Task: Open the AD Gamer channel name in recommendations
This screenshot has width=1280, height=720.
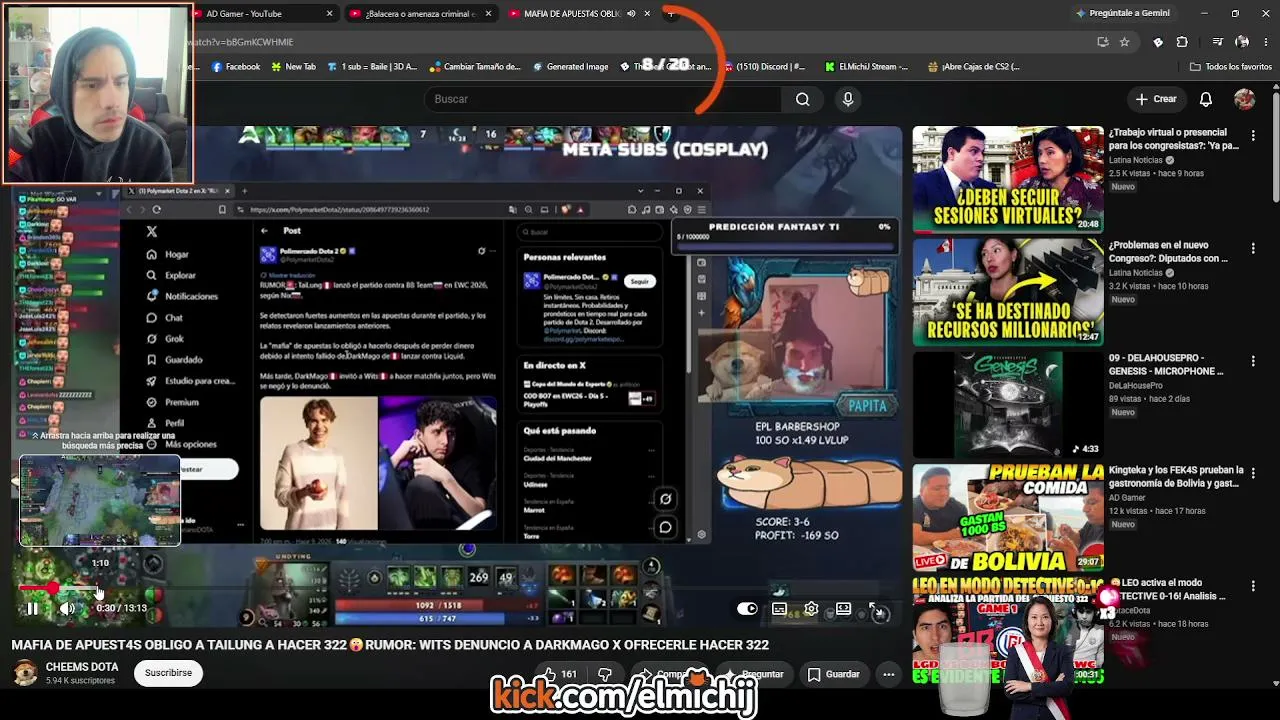Action: point(1127,498)
